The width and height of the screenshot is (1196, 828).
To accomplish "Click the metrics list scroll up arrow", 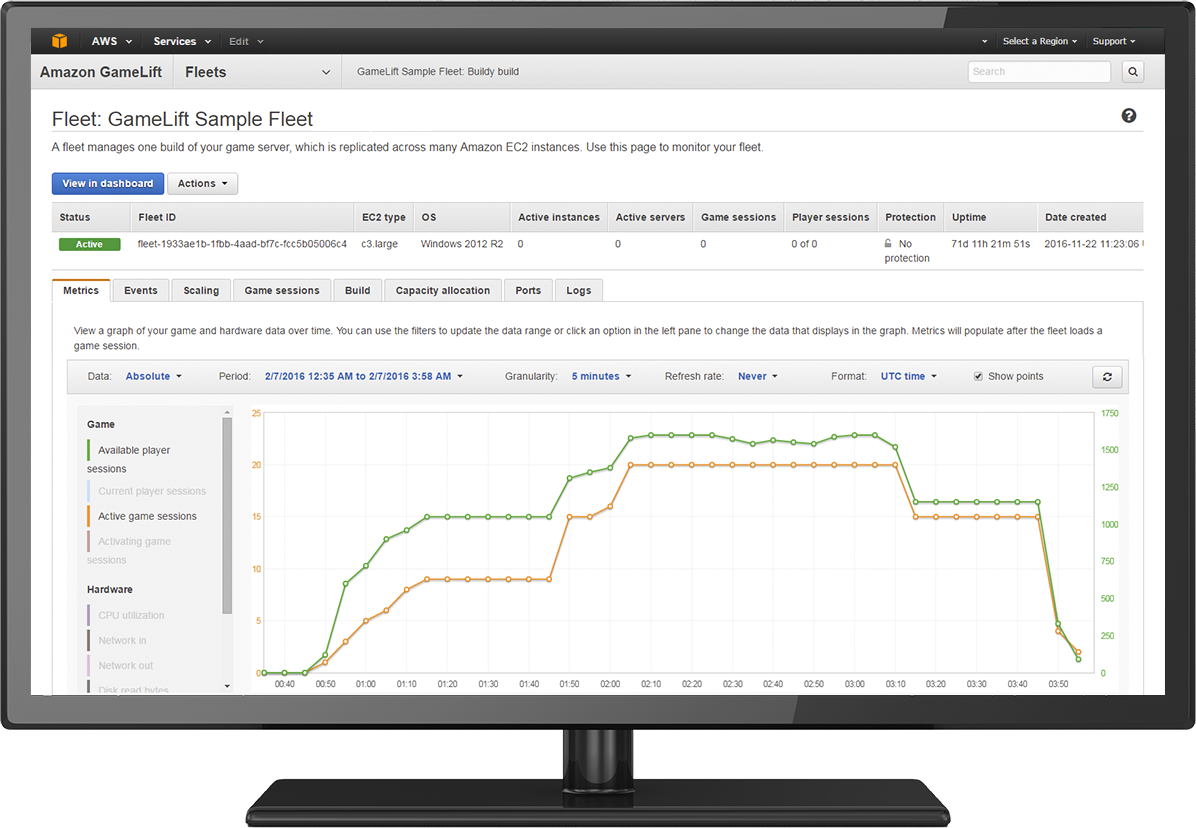I will click(227, 412).
